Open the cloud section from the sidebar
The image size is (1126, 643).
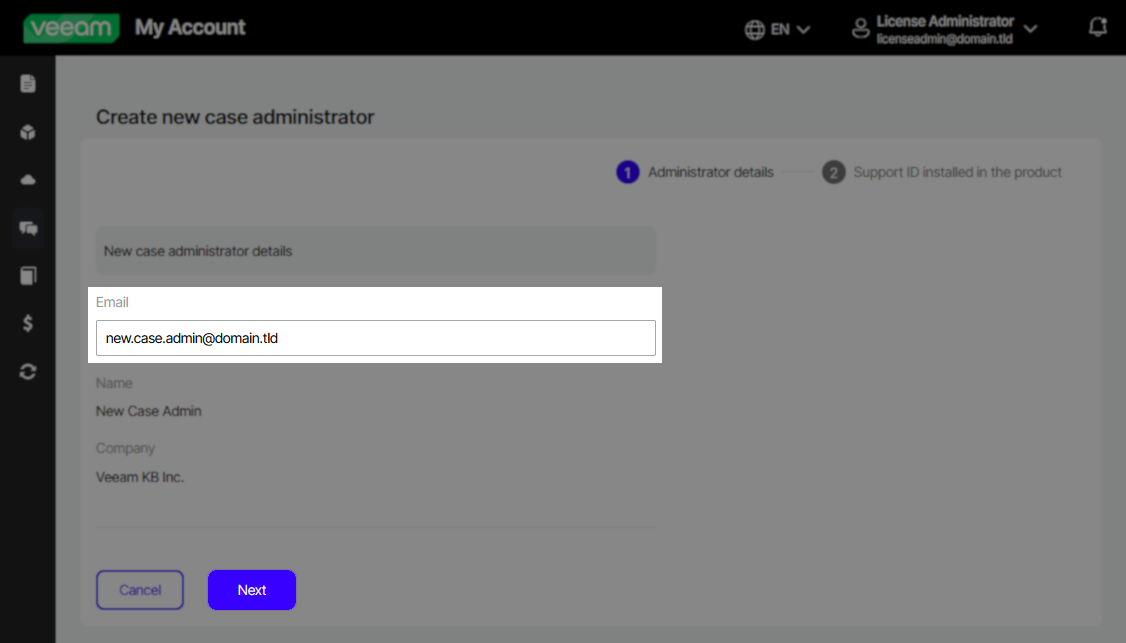27,179
